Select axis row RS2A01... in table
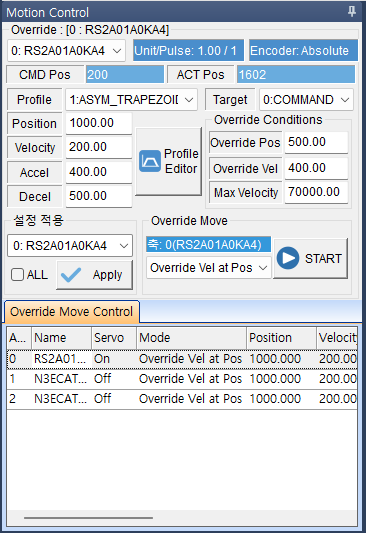 point(182,359)
